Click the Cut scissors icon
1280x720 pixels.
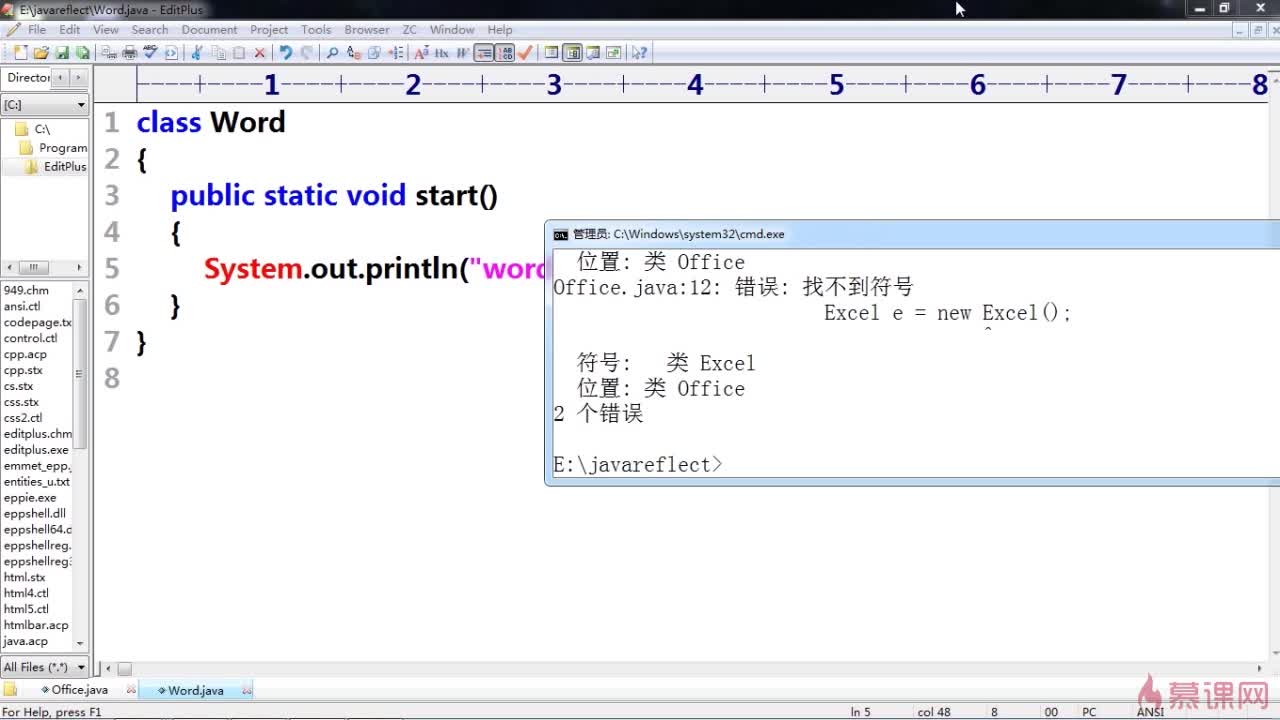tap(196, 52)
